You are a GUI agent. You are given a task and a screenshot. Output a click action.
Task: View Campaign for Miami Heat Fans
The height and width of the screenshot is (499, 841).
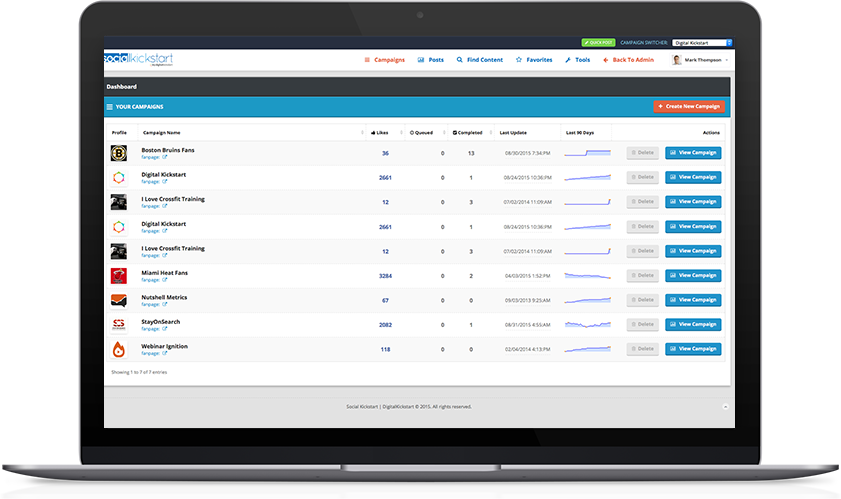pos(693,275)
